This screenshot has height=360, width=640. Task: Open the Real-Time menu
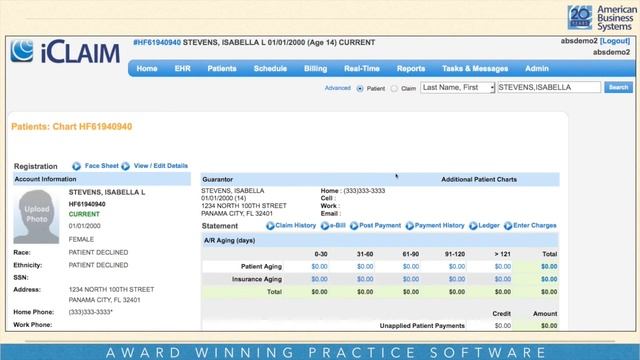[362, 69]
